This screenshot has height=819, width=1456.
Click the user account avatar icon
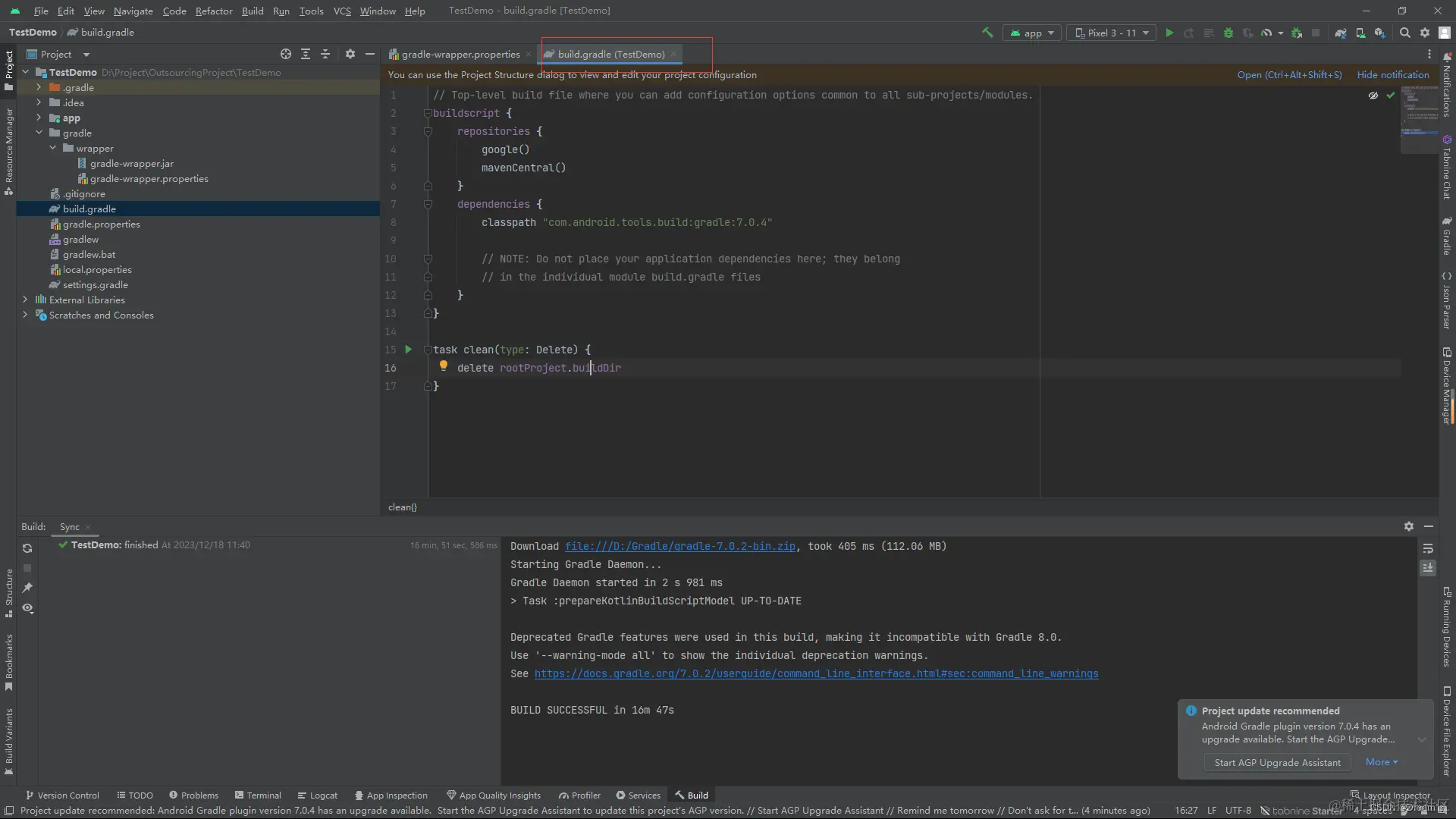click(1445, 33)
